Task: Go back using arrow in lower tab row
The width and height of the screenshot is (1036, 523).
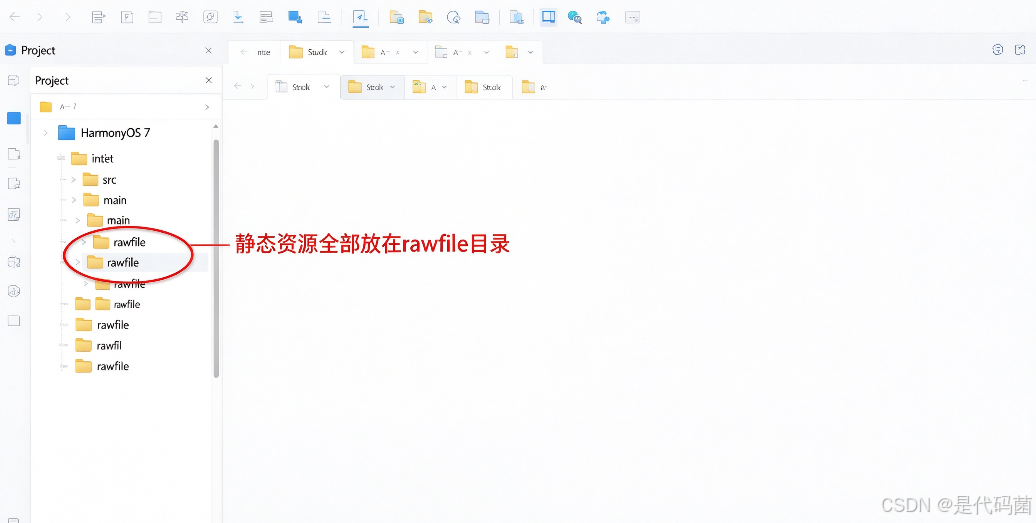Action: [238, 86]
